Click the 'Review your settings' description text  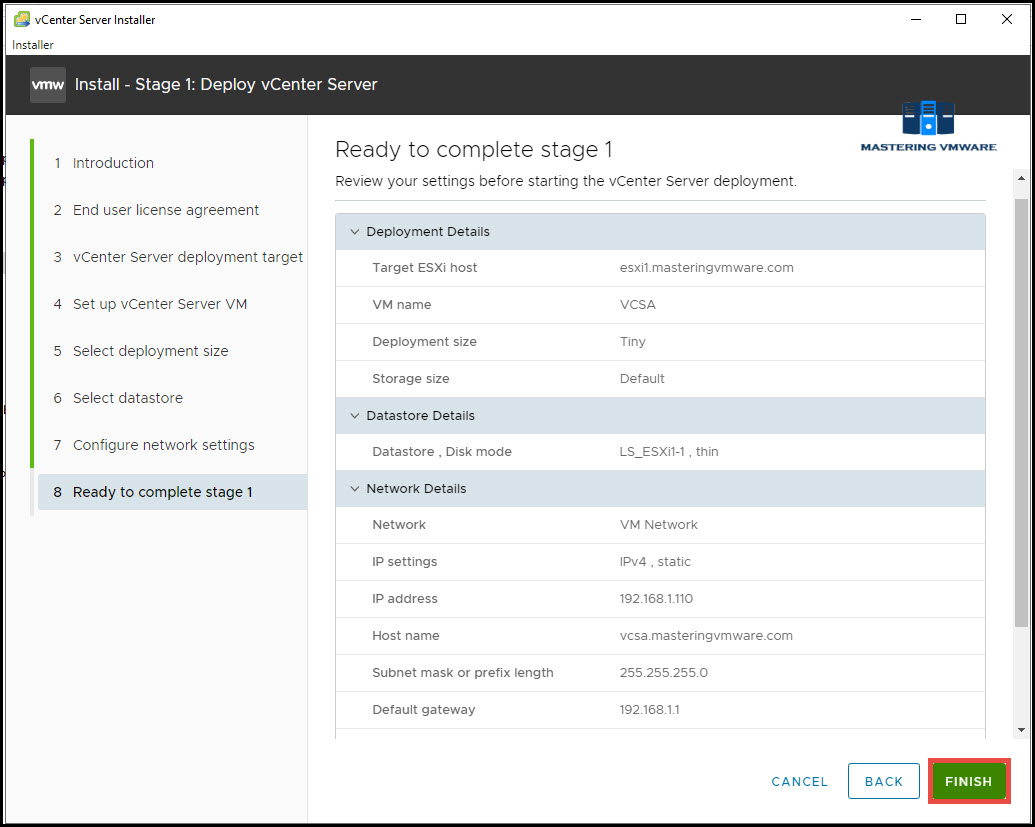click(566, 182)
